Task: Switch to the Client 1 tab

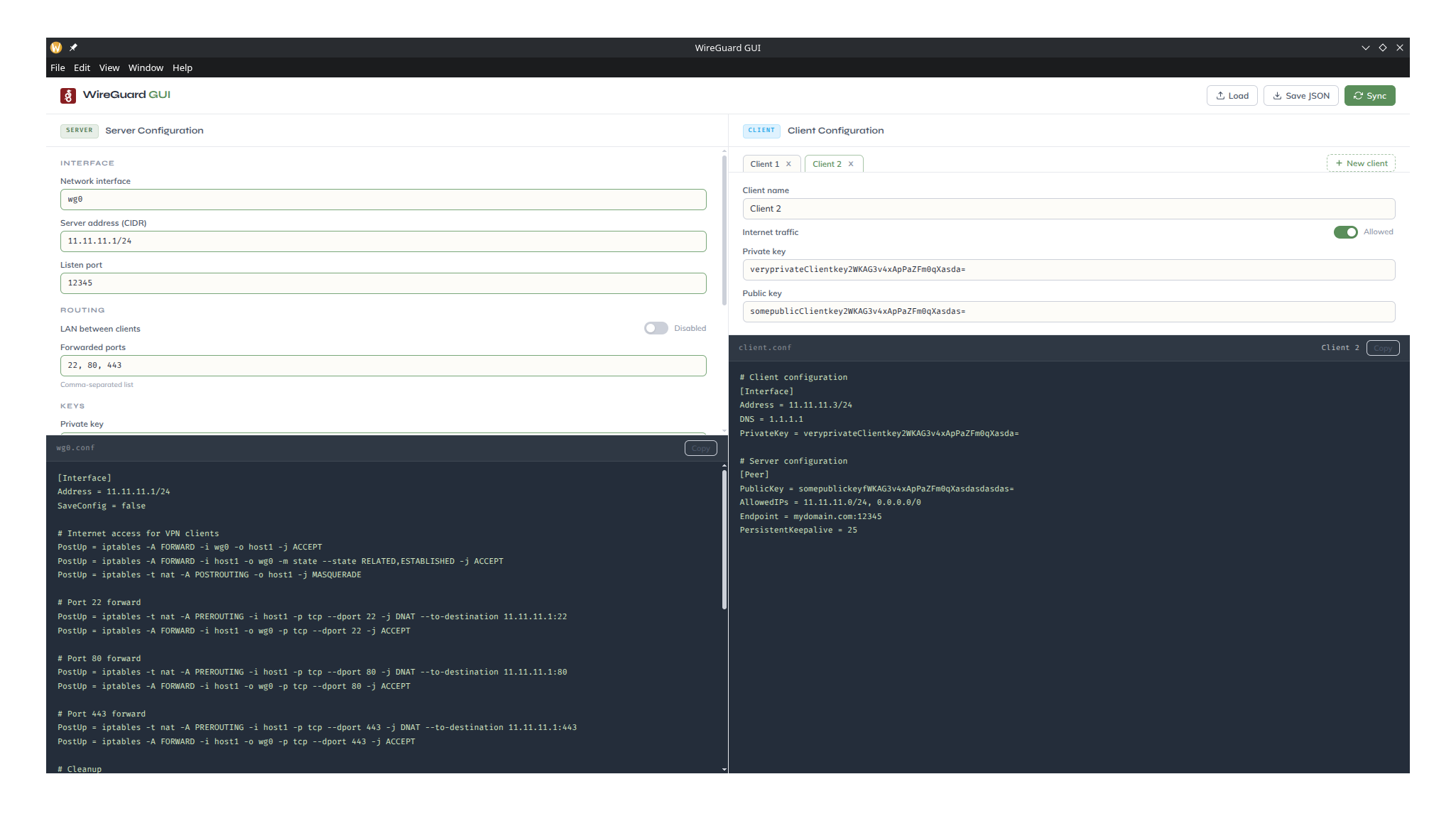Action: coord(764,164)
